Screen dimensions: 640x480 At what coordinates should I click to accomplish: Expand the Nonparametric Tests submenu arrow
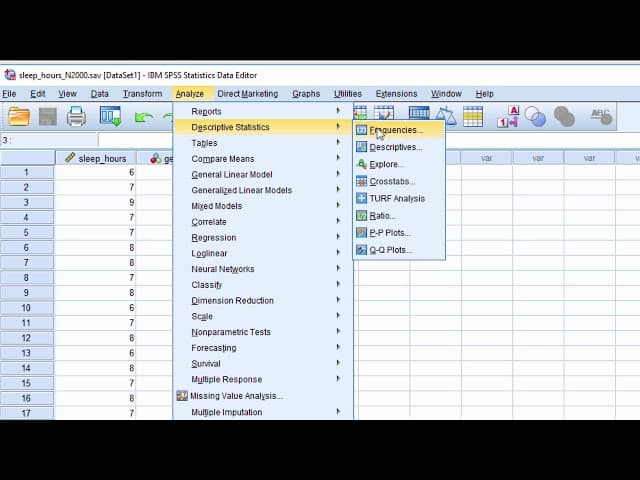point(338,331)
